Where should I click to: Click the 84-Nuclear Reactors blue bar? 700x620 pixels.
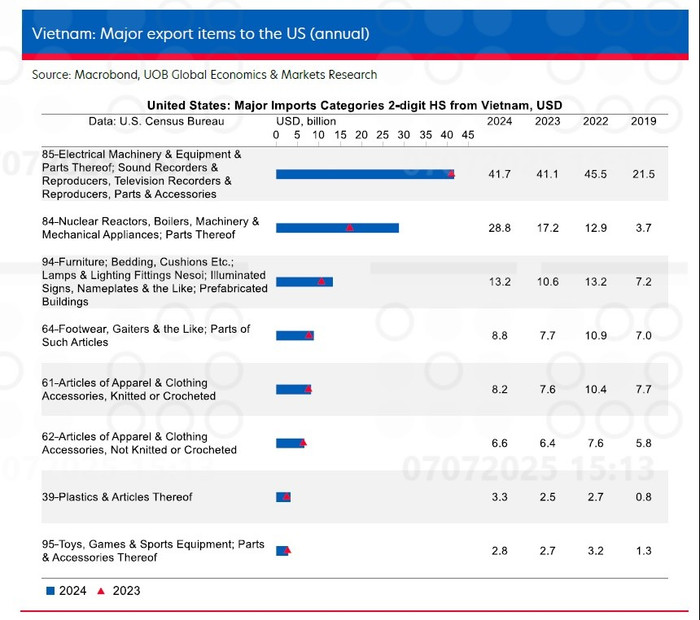pos(337,228)
